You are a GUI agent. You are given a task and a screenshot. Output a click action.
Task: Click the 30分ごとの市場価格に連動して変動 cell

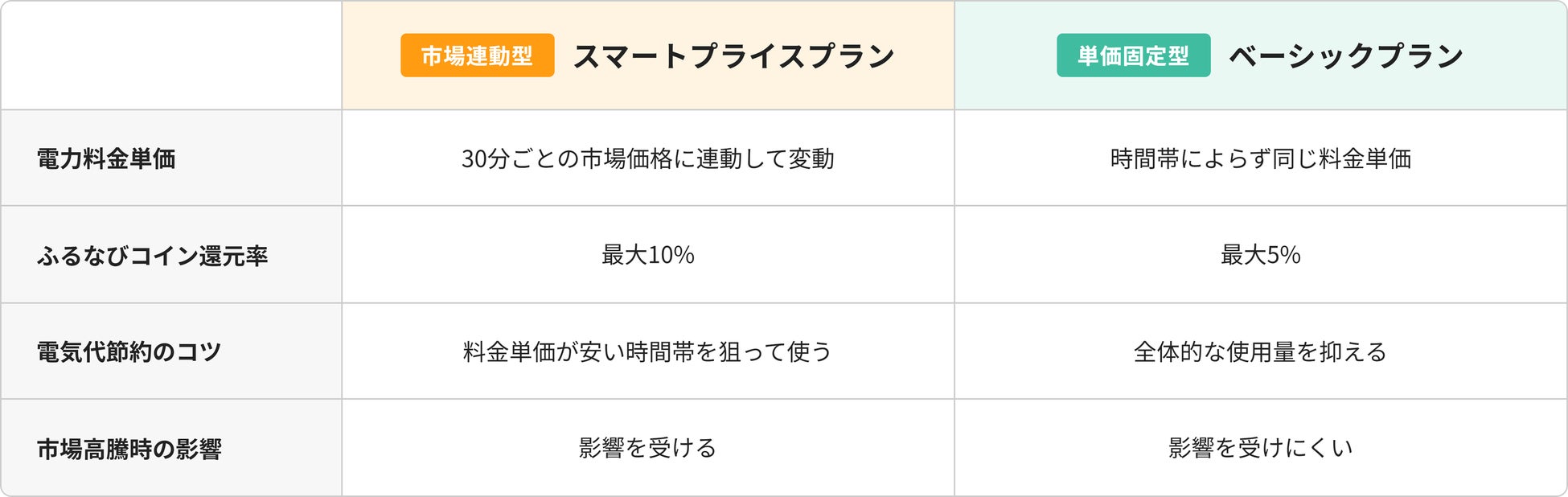(x=648, y=158)
